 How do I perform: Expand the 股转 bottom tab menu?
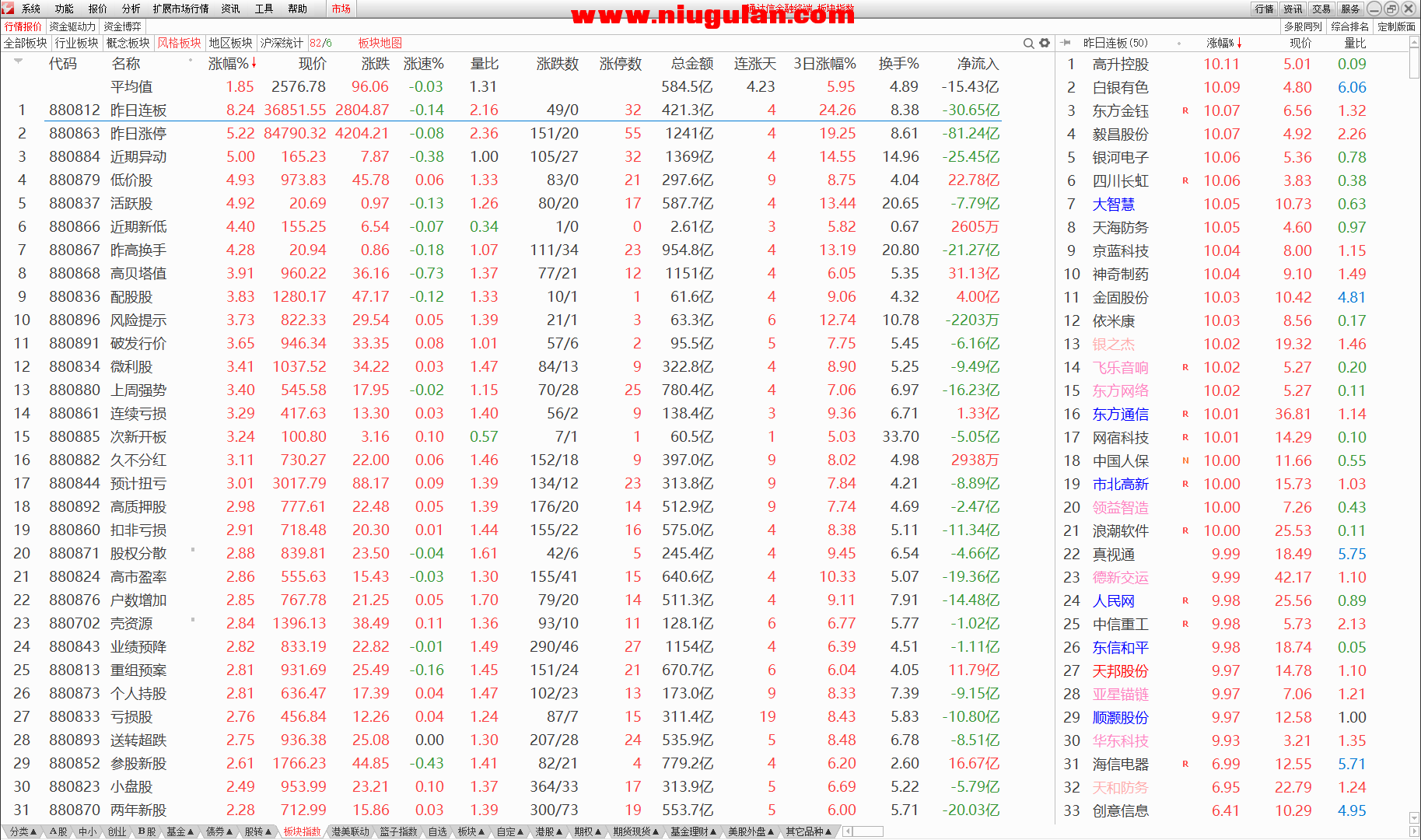click(258, 831)
